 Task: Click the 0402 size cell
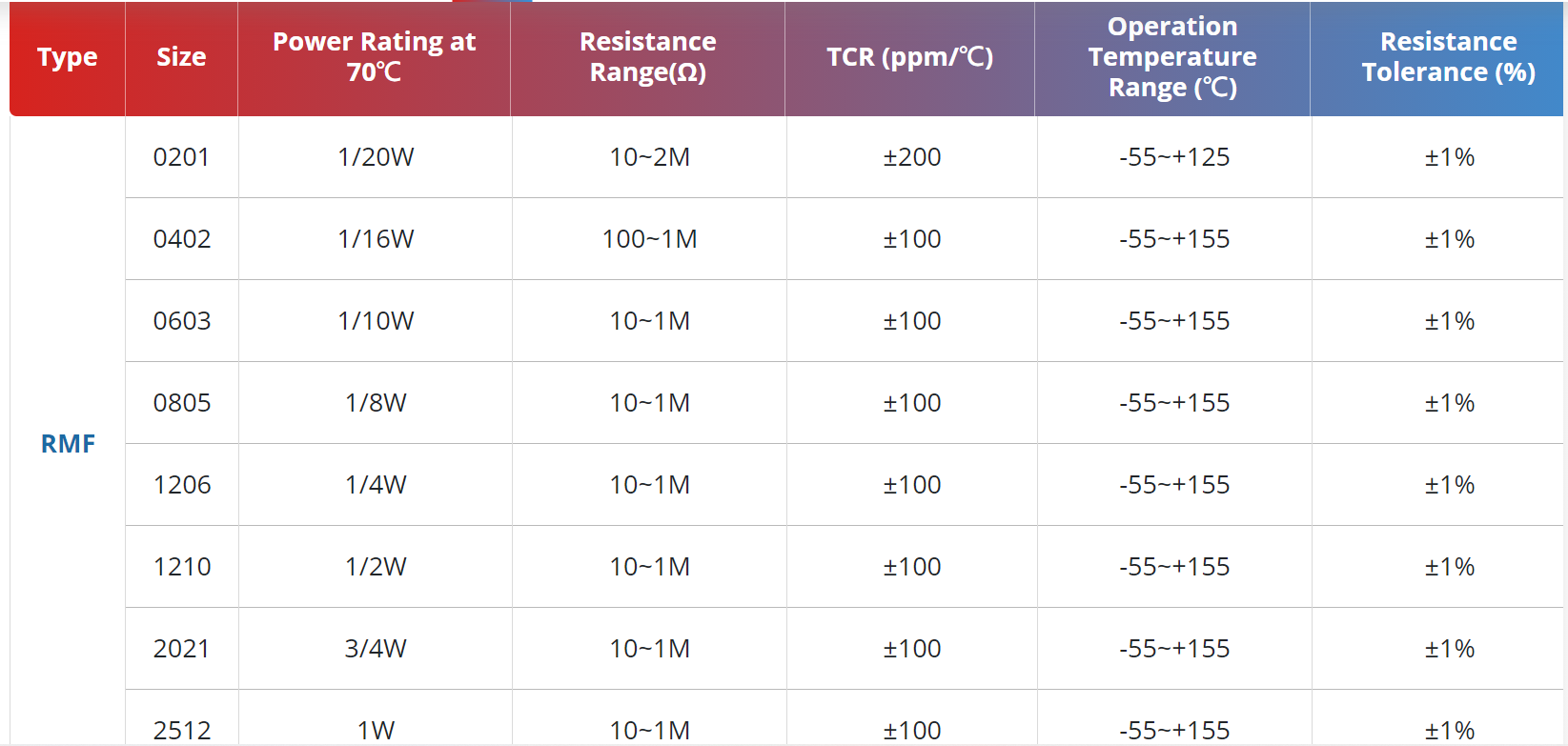[x=182, y=239]
